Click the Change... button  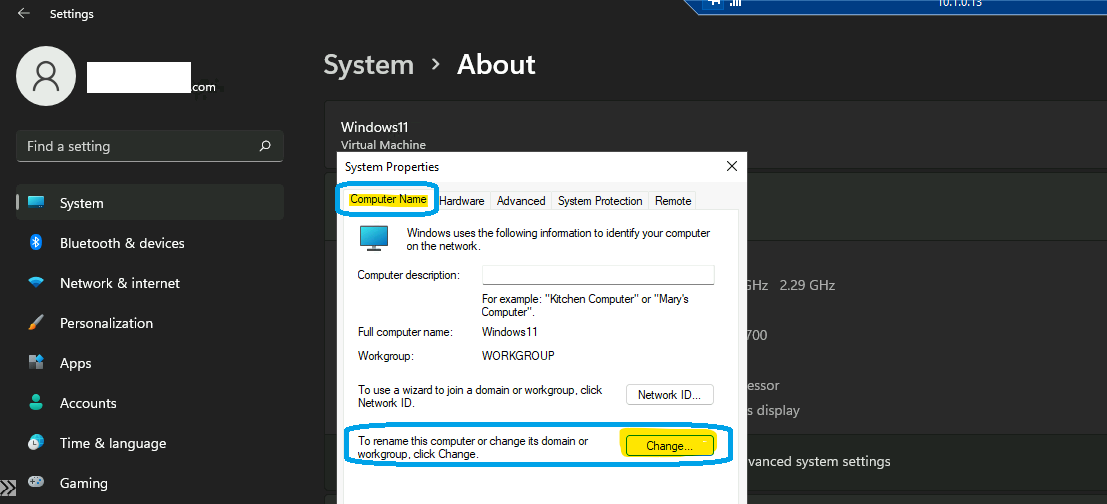(669, 446)
